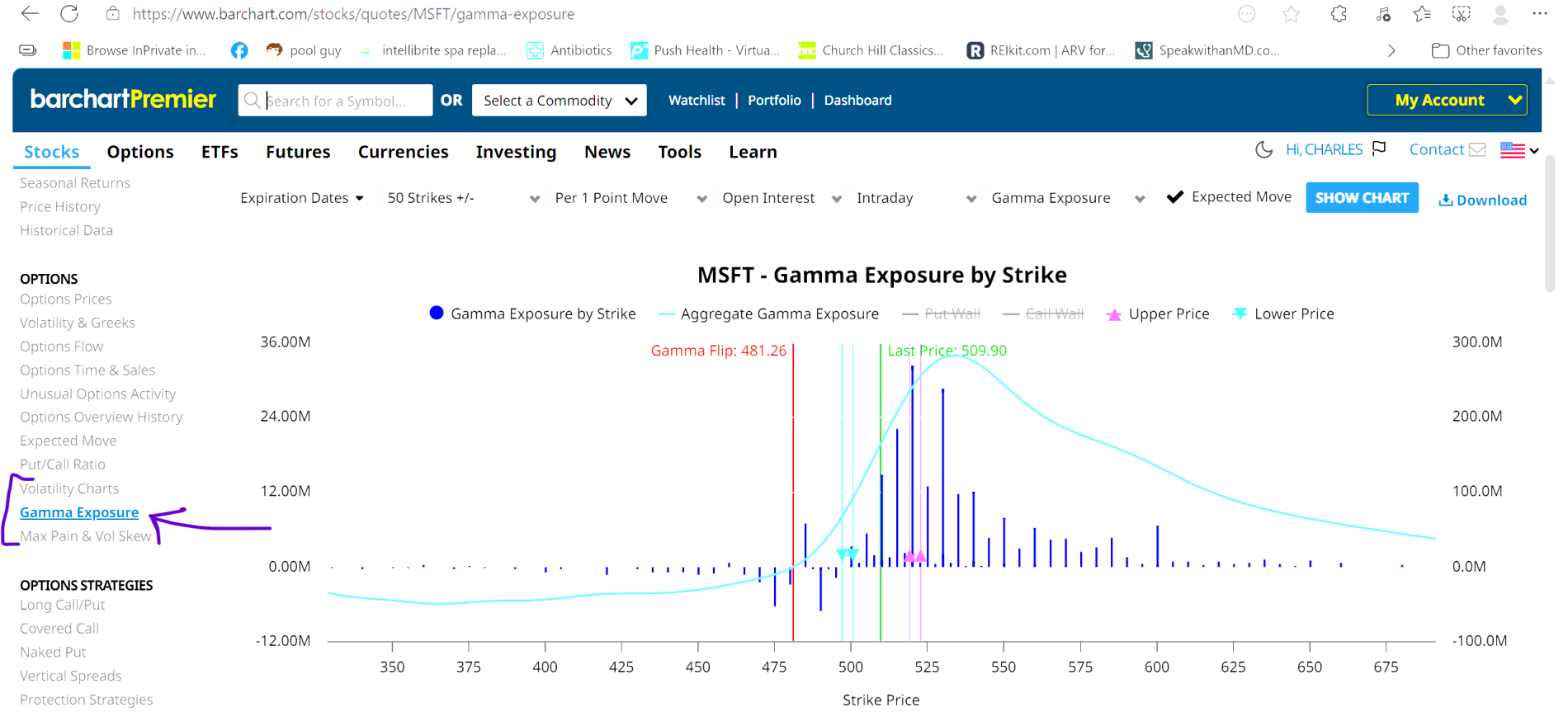The height and width of the screenshot is (717, 1568).
Task: Toggle dark mode moon icon
Action: pyautogui.click(x=1263, y=149)
